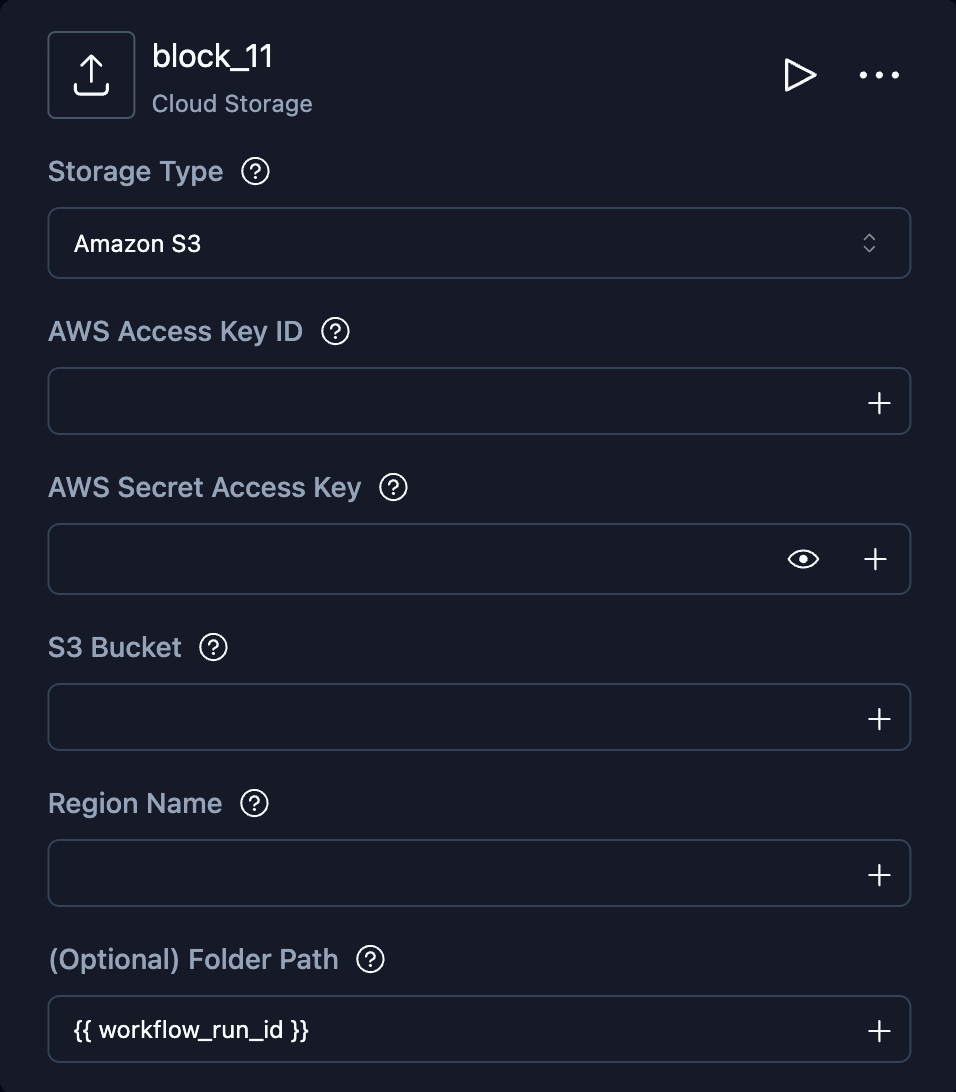Add parameter to AWS Secret Access Key field
Viewport: 956px width, 1092px height.
tap(875, 559)
